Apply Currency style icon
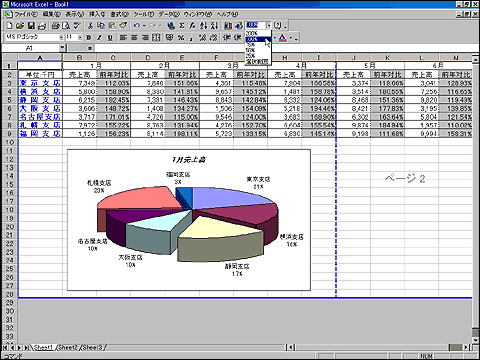 pyautogui.click(x=169, y=38)
